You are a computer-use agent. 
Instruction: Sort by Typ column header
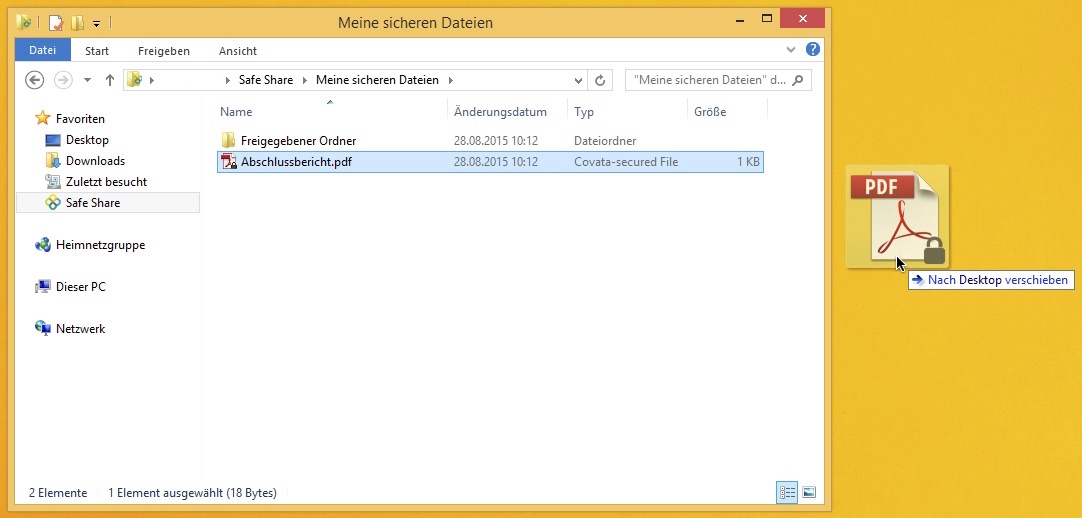584,112
